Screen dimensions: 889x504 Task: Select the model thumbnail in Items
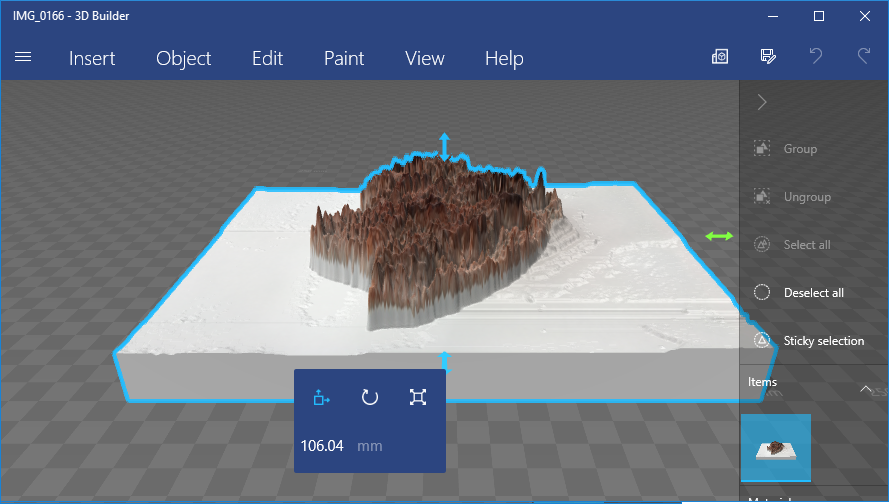tap(776, 448)
